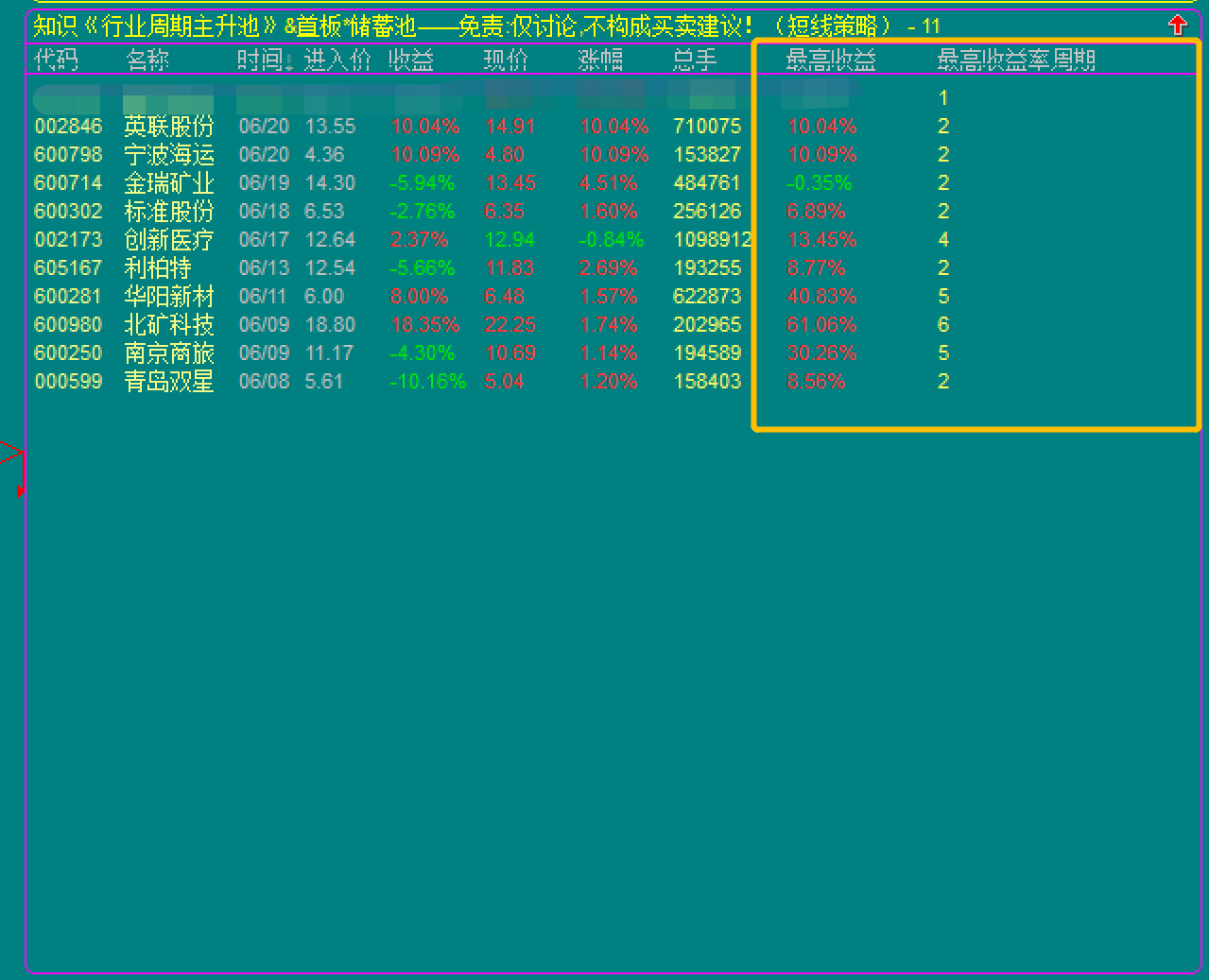Click the red up arrow icon
Viewport: 1209px width, 980px height.
[x=1177, y=26]
